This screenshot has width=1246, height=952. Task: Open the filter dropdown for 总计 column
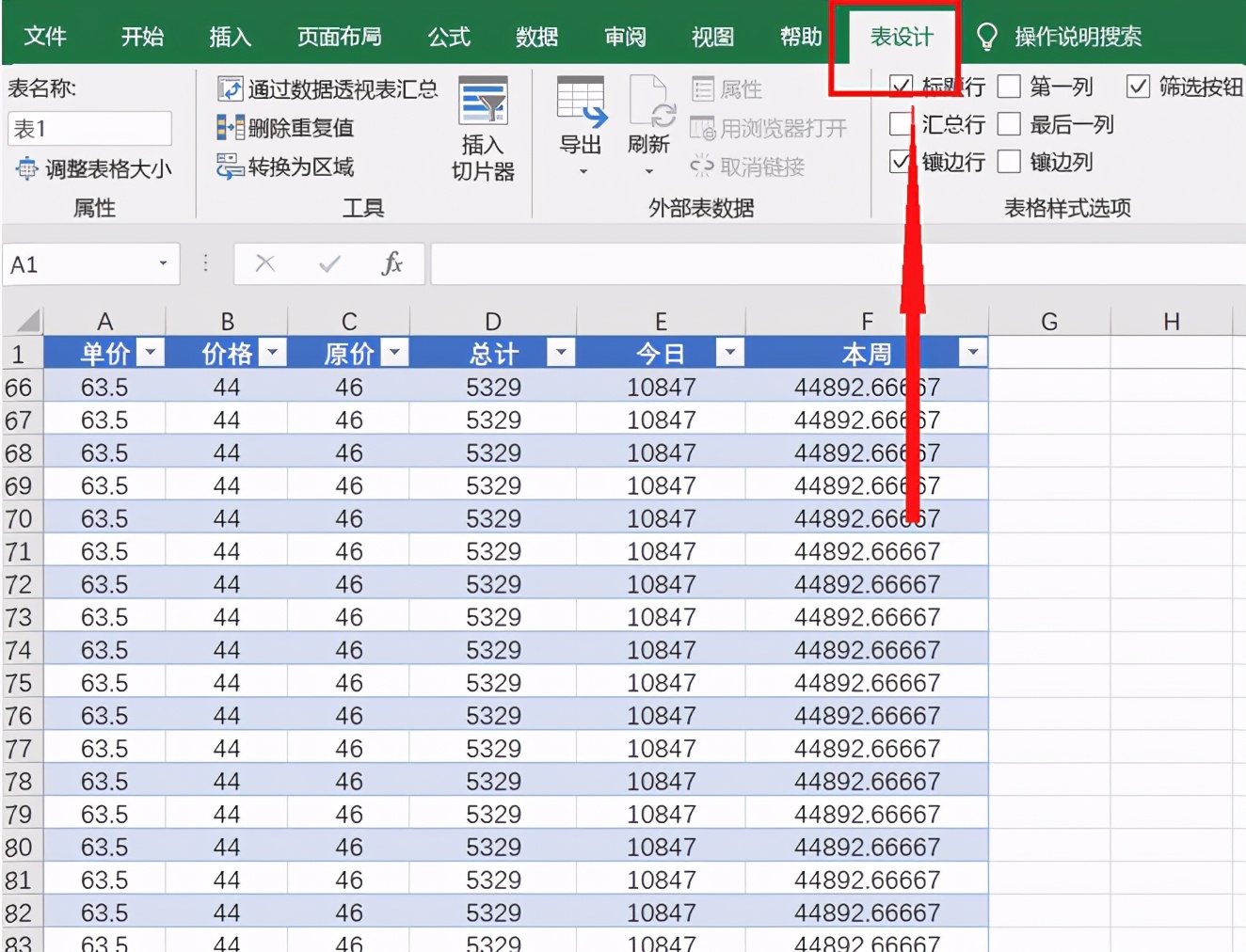tap(561, 353)
